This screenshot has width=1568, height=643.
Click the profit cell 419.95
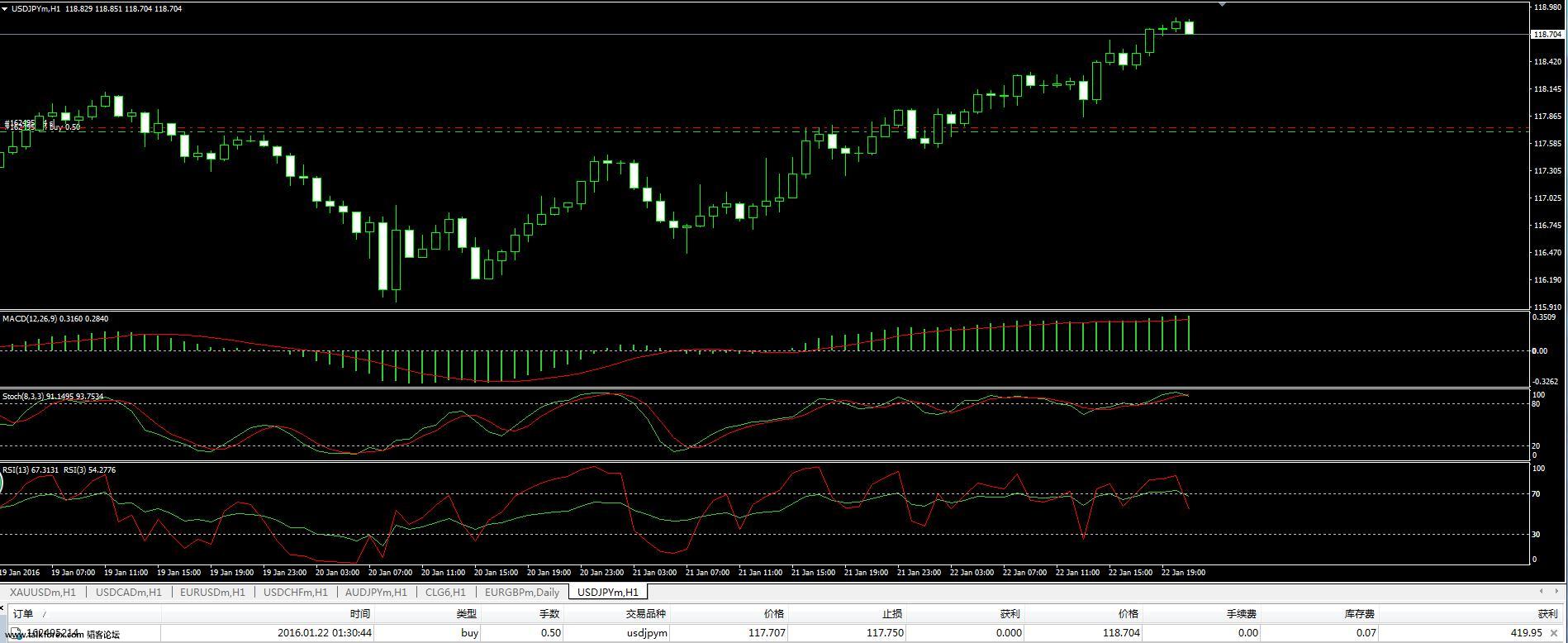coord(1526,633)
